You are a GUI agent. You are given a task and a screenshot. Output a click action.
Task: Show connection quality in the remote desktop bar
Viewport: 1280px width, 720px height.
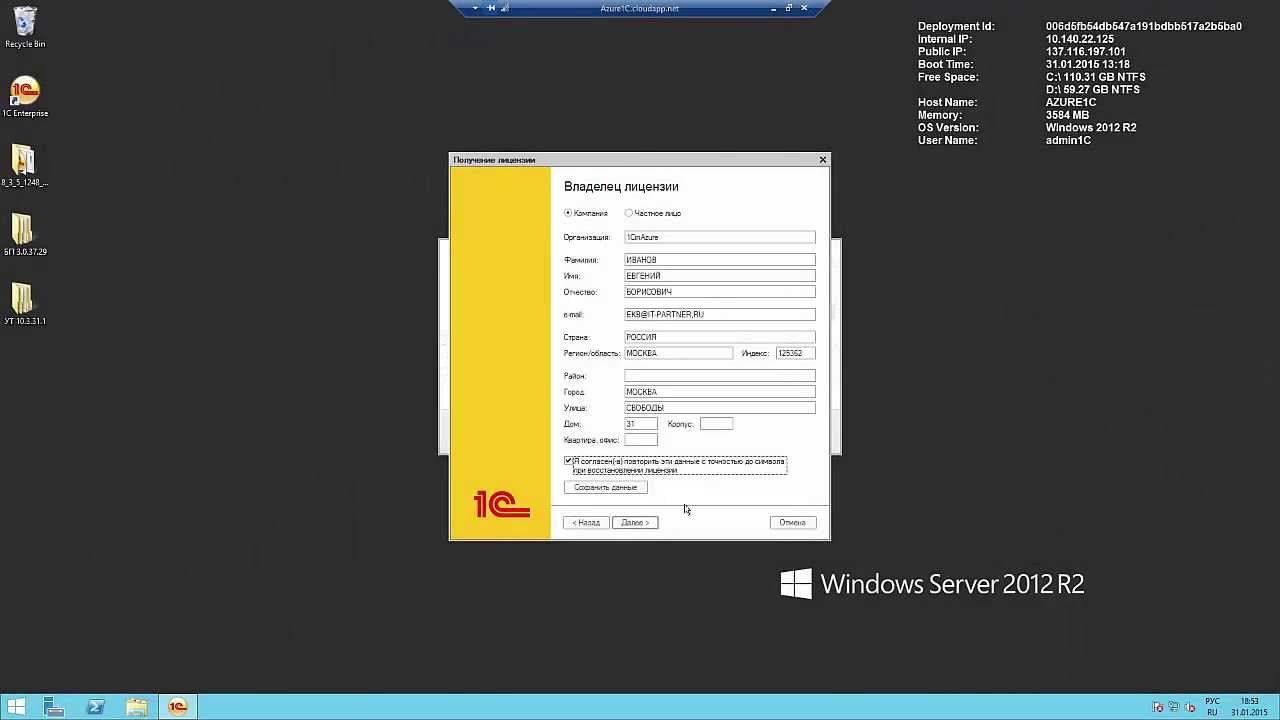[x=505, y=8]
